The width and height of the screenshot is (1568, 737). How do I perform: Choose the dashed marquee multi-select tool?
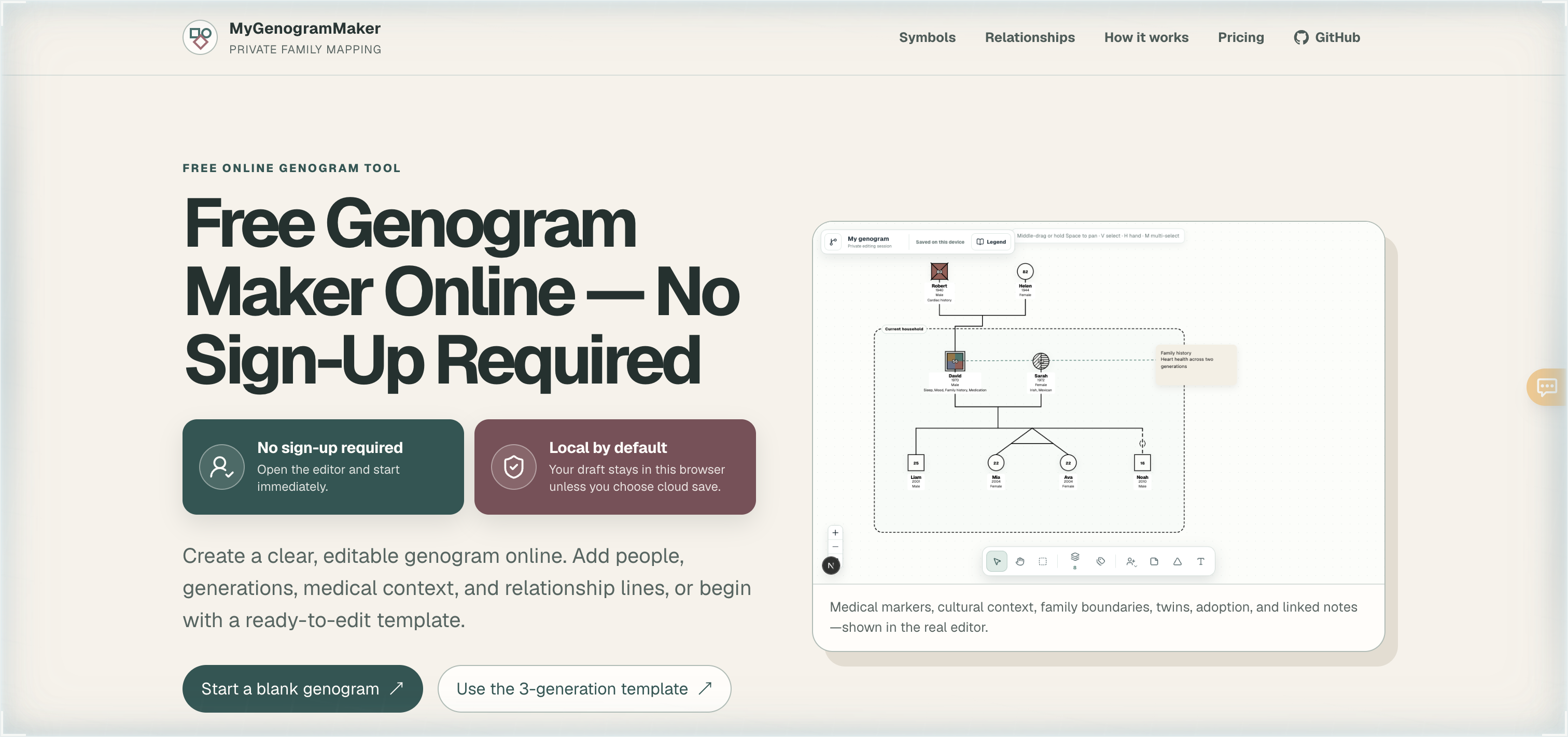1043,561
